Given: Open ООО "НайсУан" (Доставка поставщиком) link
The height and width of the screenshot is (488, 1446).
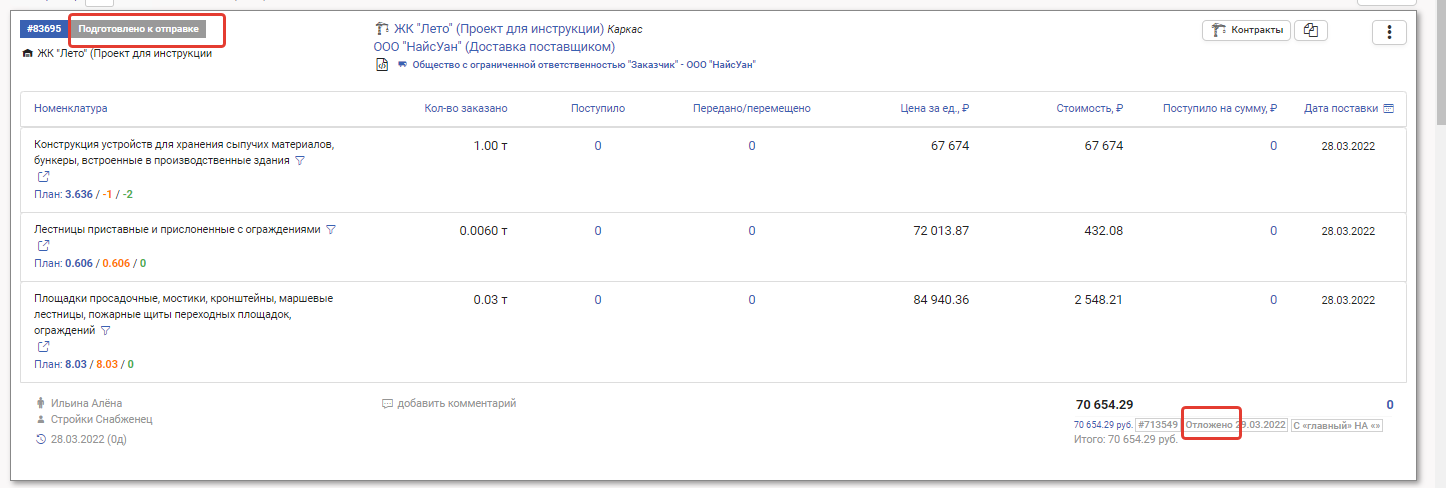Looking at the screenshot, I should click(494, 47).
